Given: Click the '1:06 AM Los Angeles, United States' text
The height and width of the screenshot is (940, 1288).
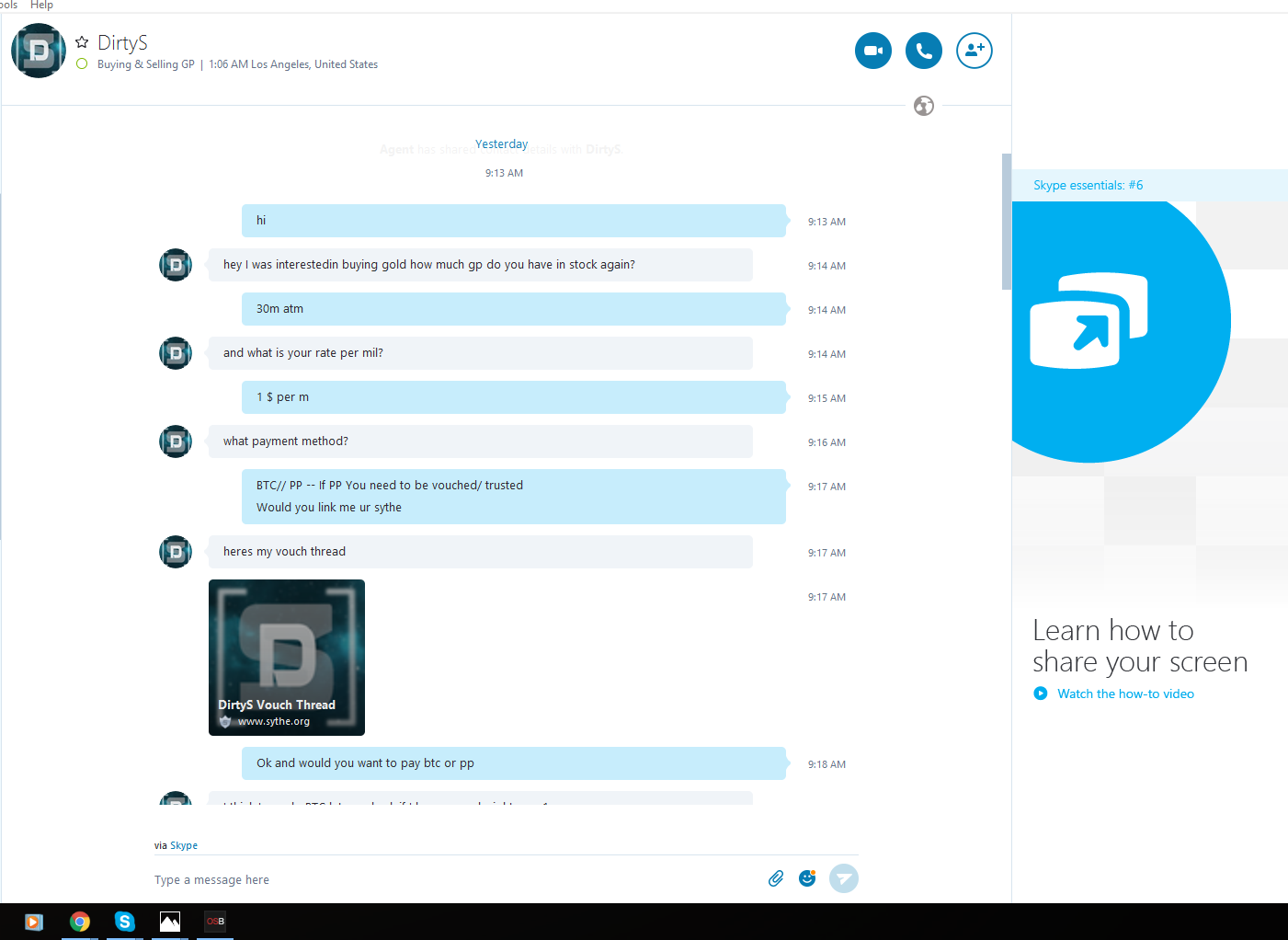Looking at the screenshot, I should click(293, 64).
